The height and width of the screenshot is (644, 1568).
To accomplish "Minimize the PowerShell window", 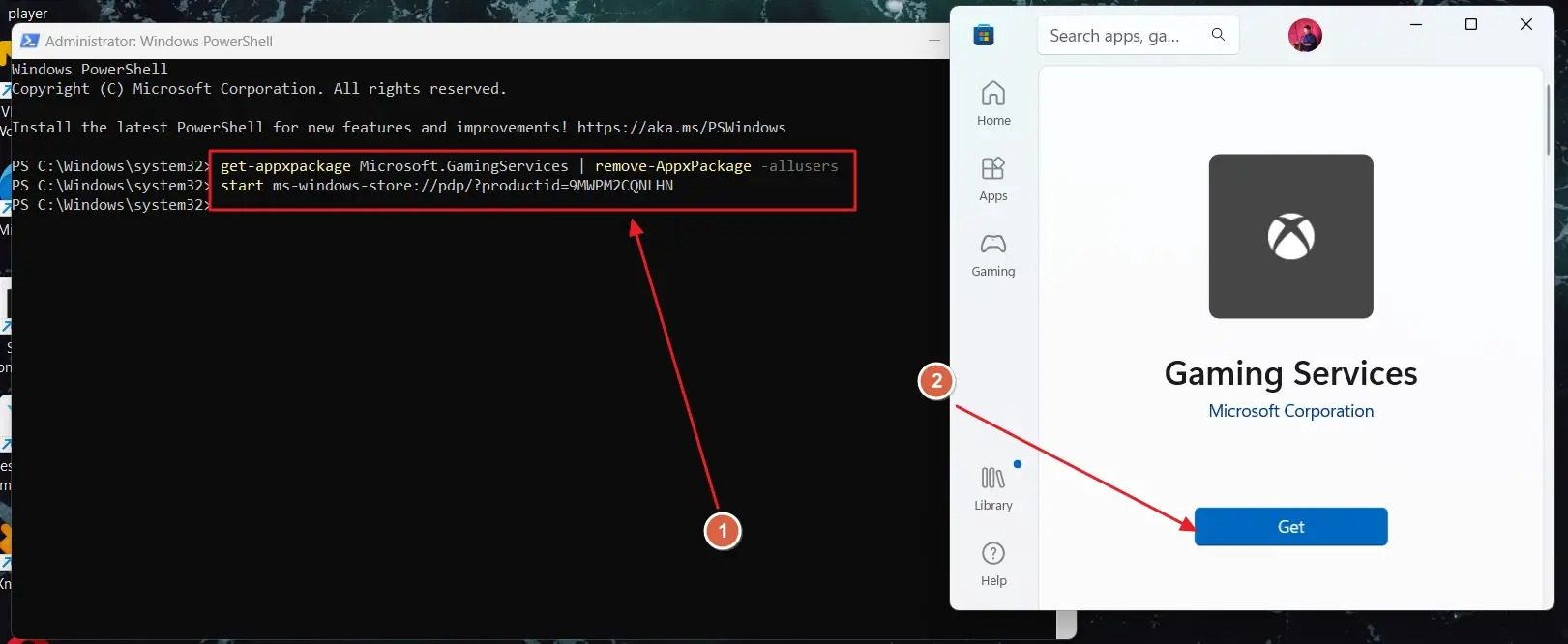I will tap(934, 41).
